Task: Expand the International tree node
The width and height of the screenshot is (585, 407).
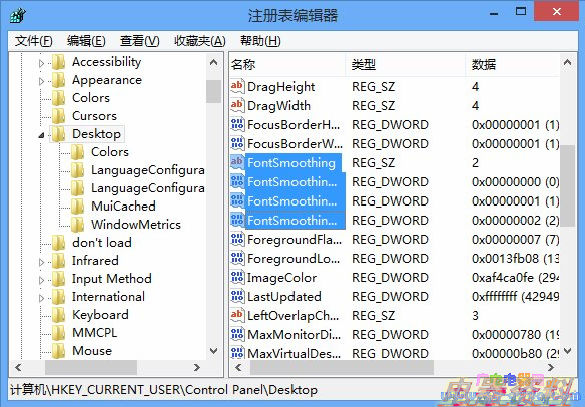Action: 41,298
